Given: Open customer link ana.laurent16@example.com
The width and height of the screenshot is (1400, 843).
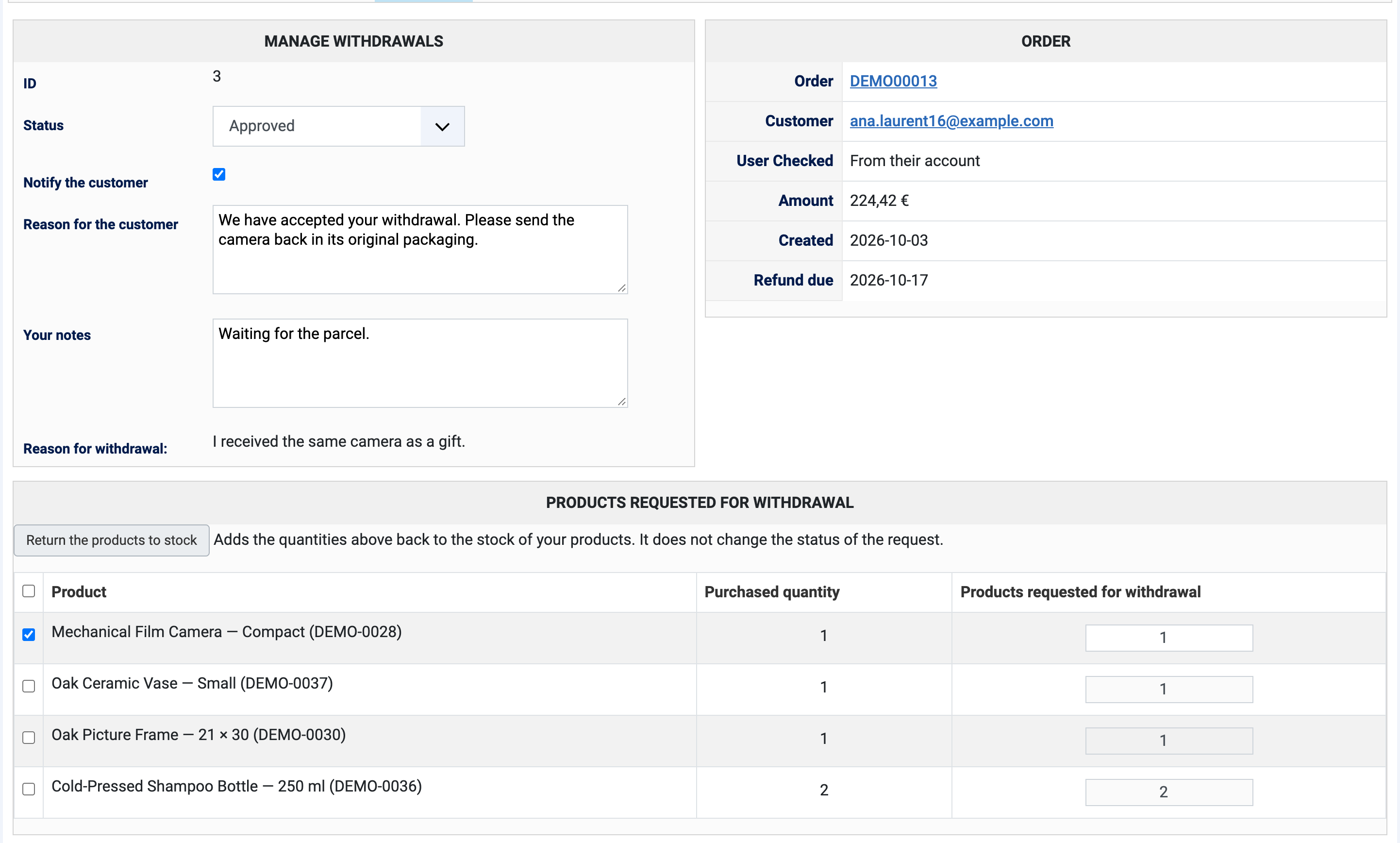Looking at the screenshot, I should pyautogui.click(x=951, y=121).
